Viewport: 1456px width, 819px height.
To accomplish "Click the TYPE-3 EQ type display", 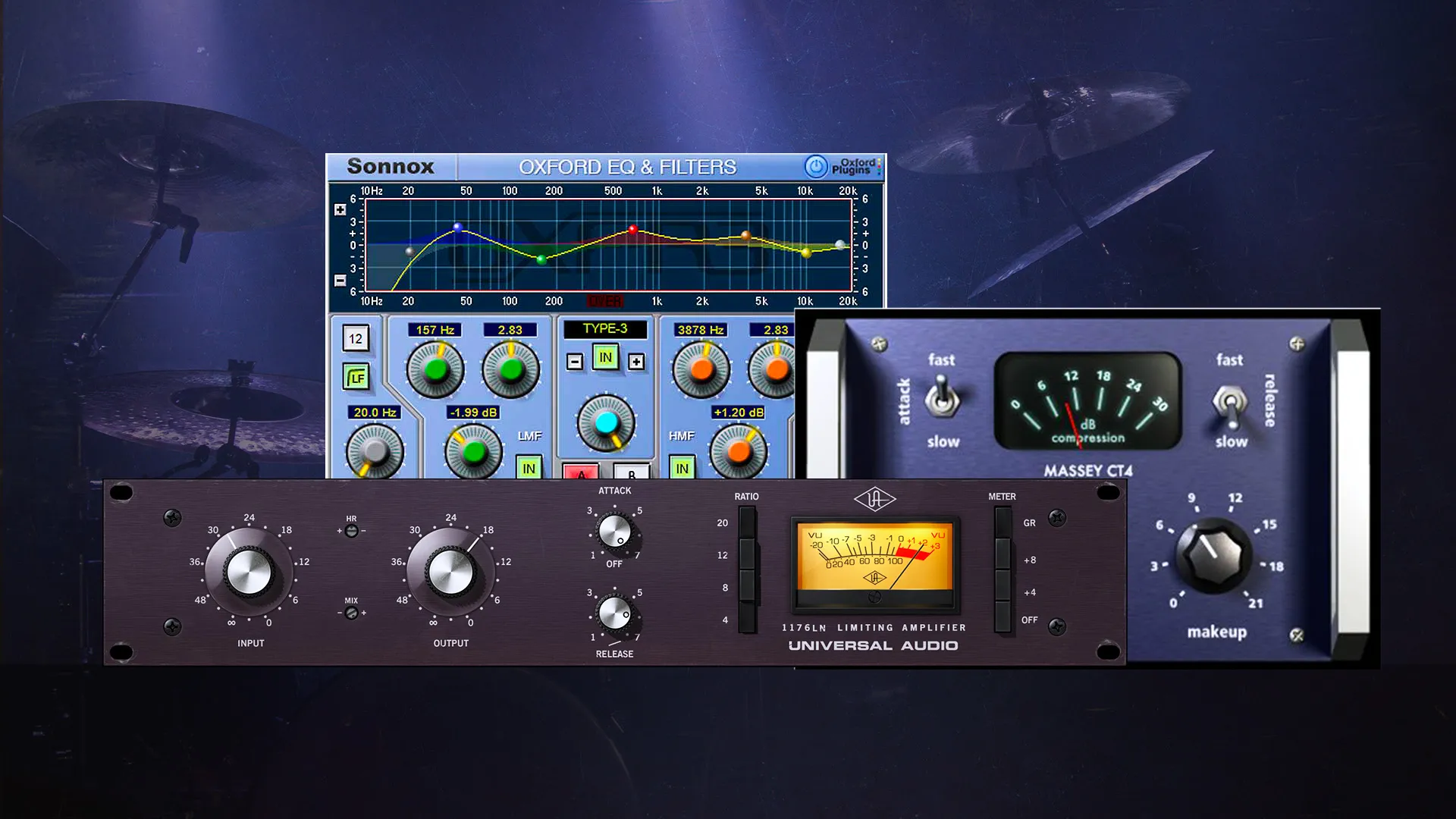I will [x=605, y=328].
